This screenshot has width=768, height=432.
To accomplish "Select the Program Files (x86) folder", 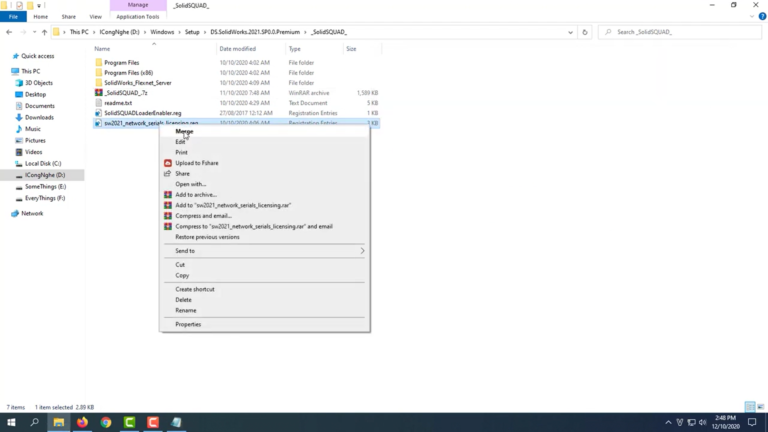I will (x=128, y=73).
